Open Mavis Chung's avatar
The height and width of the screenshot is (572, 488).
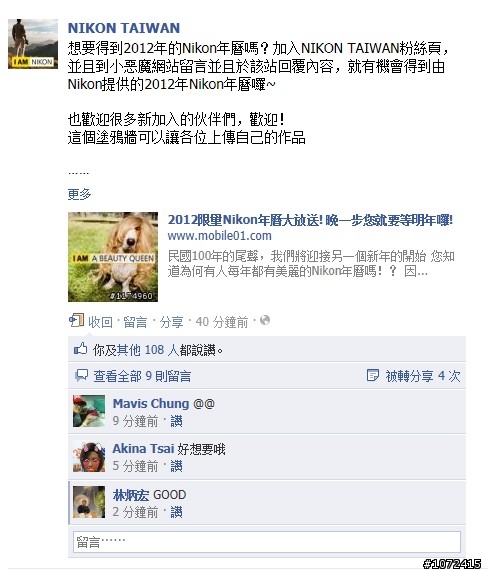(x=89, y=411)
